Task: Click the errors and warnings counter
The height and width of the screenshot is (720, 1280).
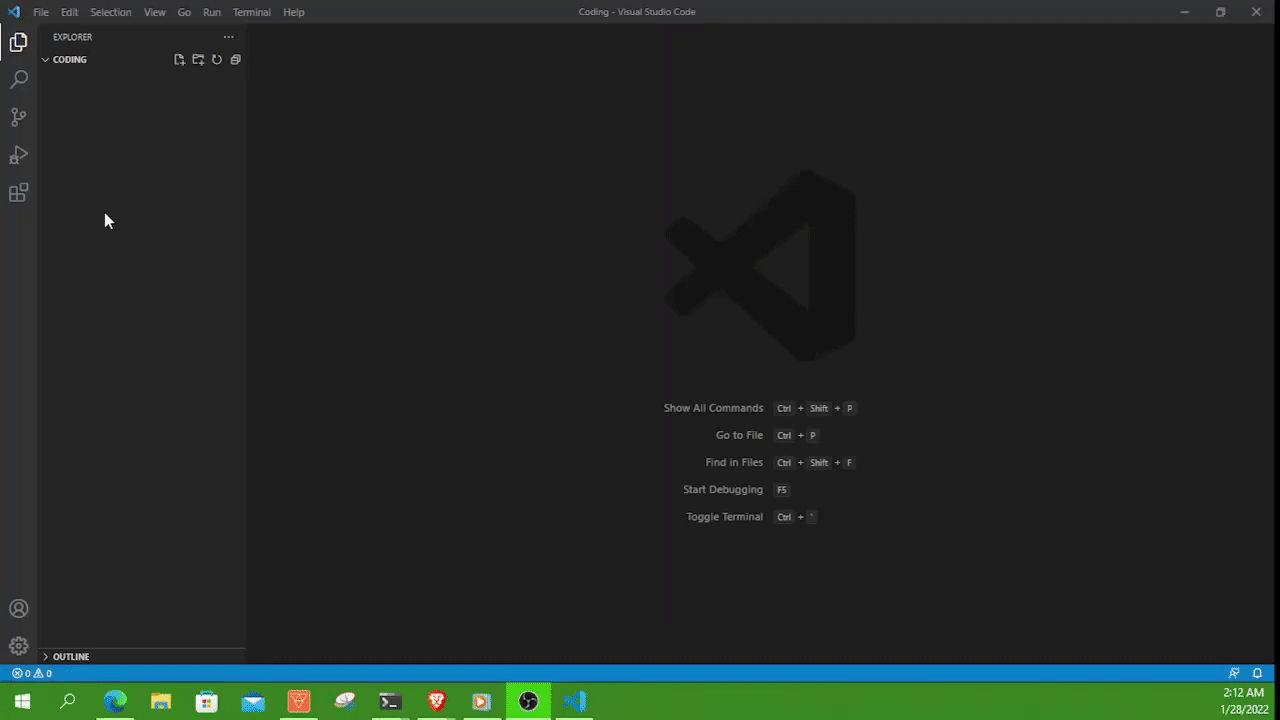Action: point(30,673)
